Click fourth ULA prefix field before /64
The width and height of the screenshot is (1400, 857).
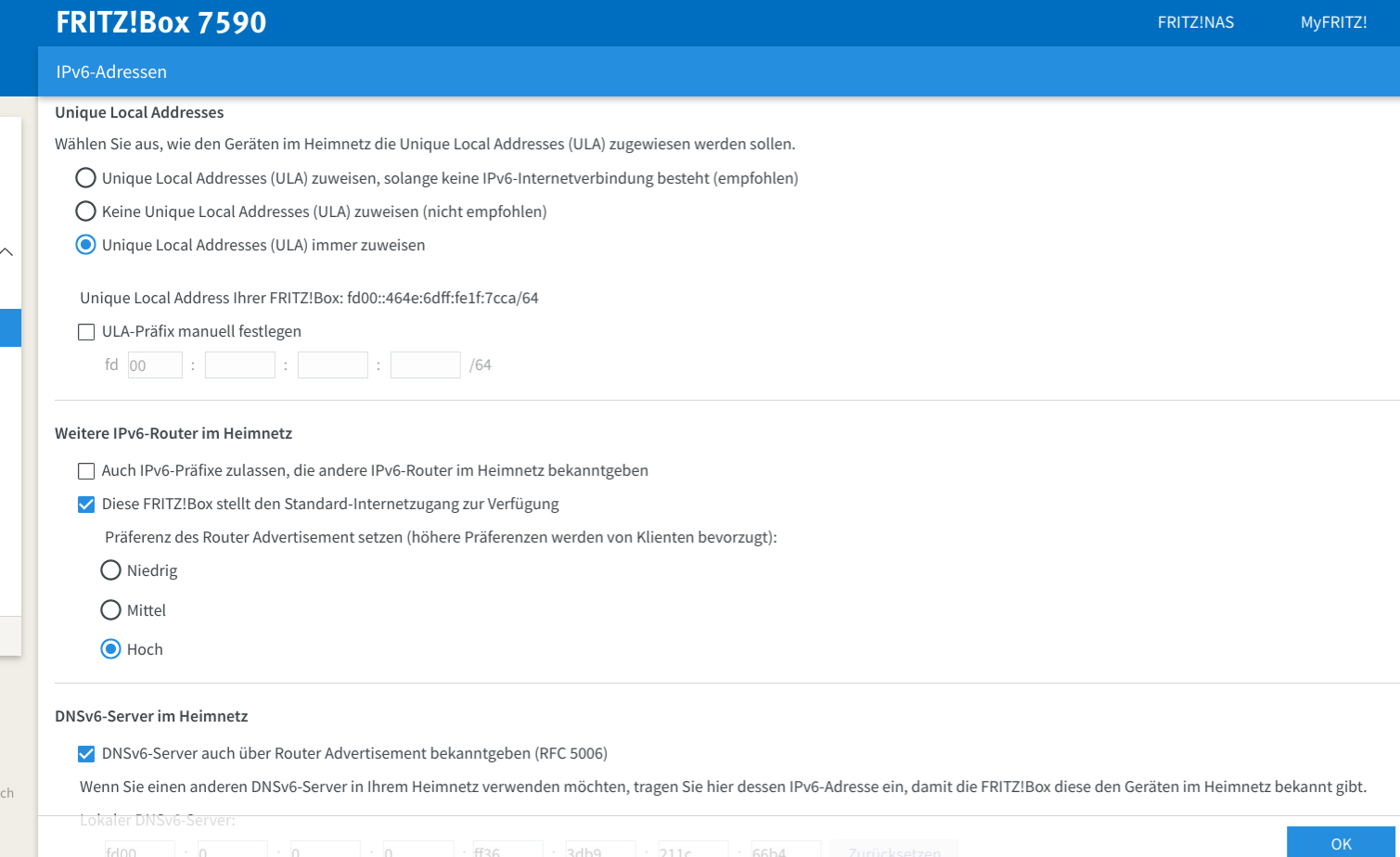[426, 365]
